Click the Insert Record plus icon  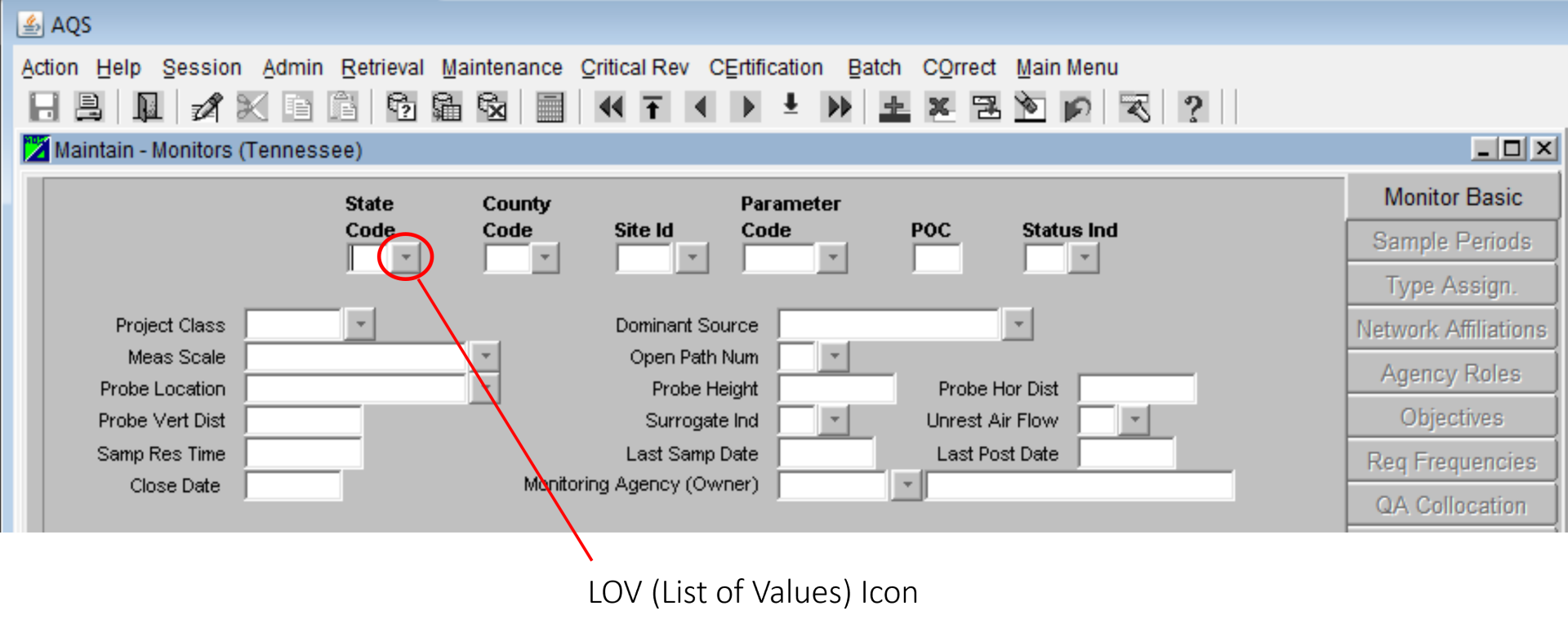[894, 107]
